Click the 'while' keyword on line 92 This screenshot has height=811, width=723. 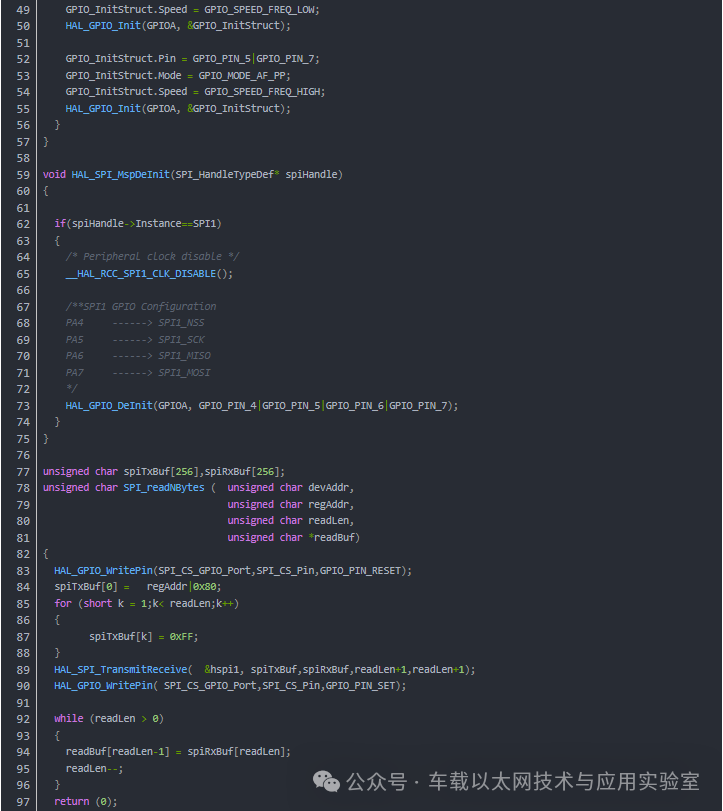69,719
